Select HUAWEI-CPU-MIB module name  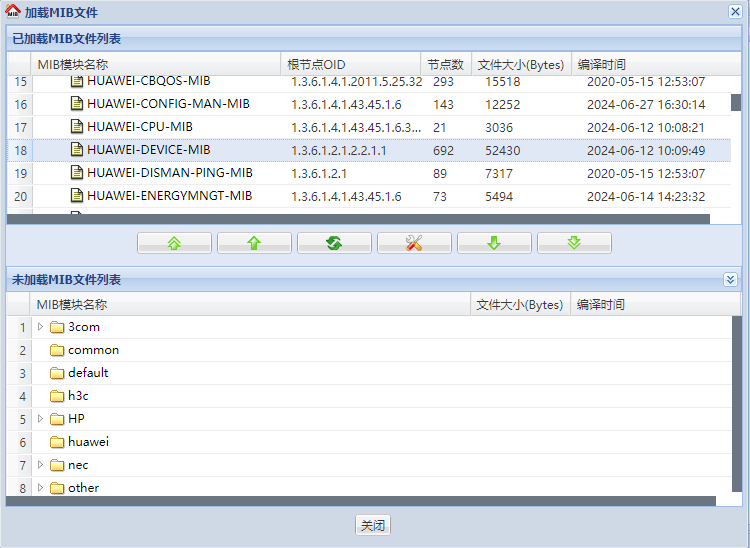click(140, 127)
